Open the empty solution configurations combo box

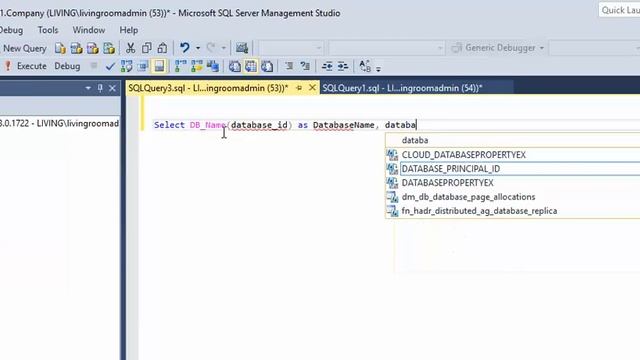[291, 48]
